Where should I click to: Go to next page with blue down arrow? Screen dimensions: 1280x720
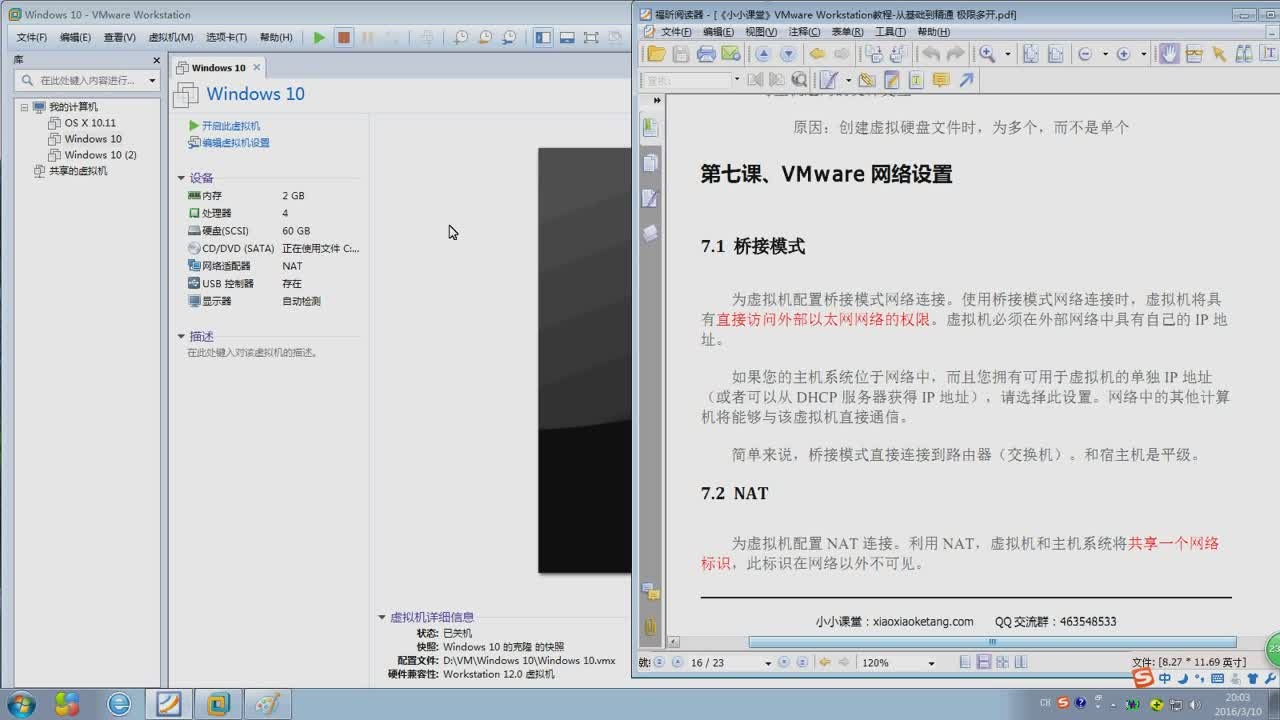788,54
